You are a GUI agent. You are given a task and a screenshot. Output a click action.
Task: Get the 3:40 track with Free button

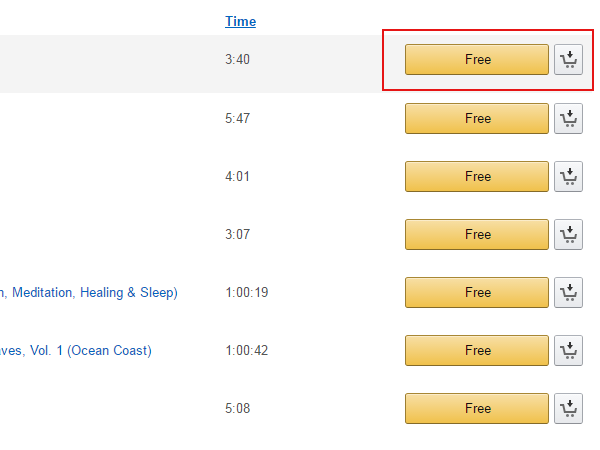pyautogui.click(x=477, y=60)
